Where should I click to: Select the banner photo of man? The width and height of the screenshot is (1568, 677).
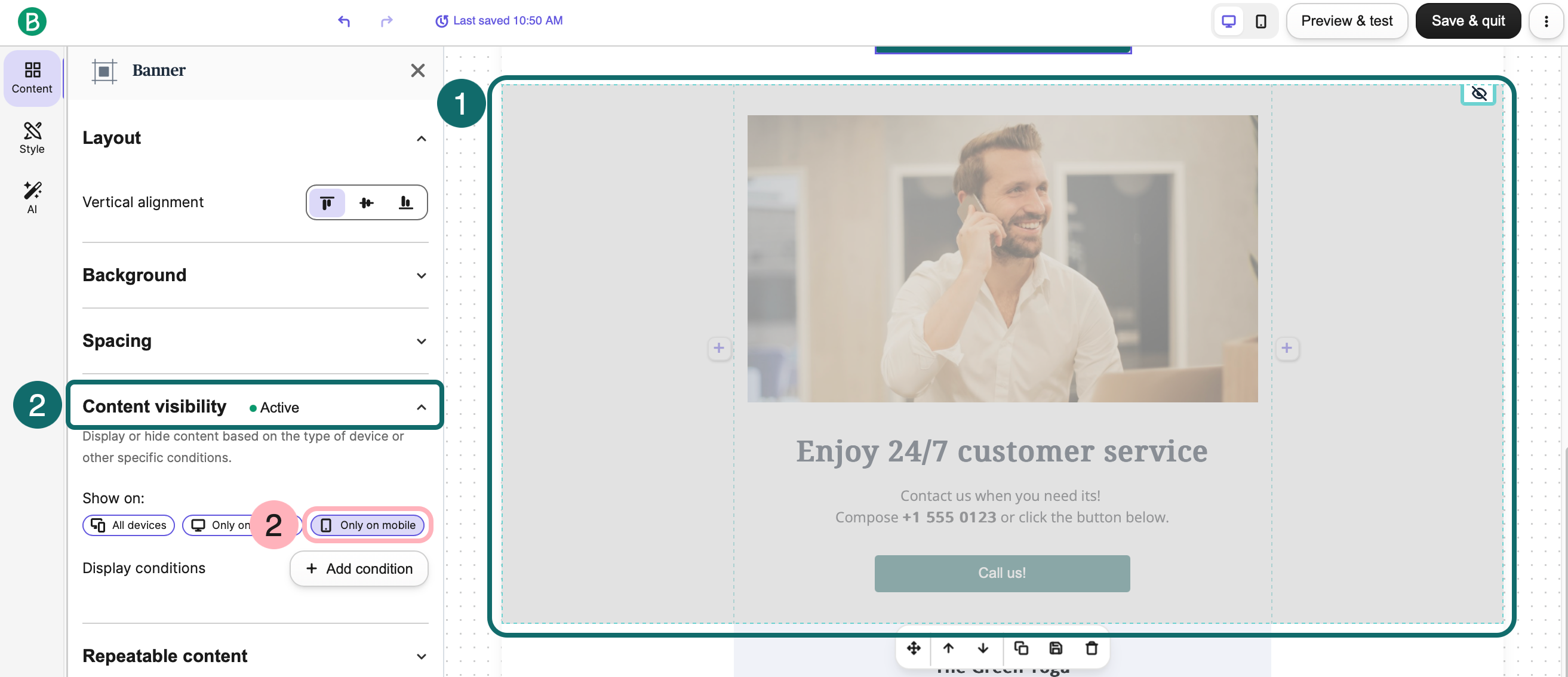(1002, 259)
